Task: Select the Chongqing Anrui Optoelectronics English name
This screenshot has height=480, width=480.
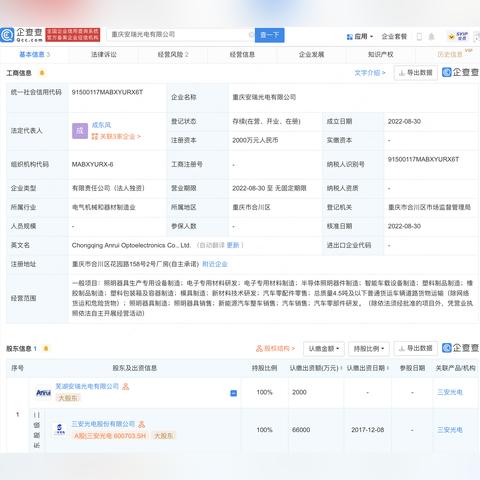Action: point(131,245)
